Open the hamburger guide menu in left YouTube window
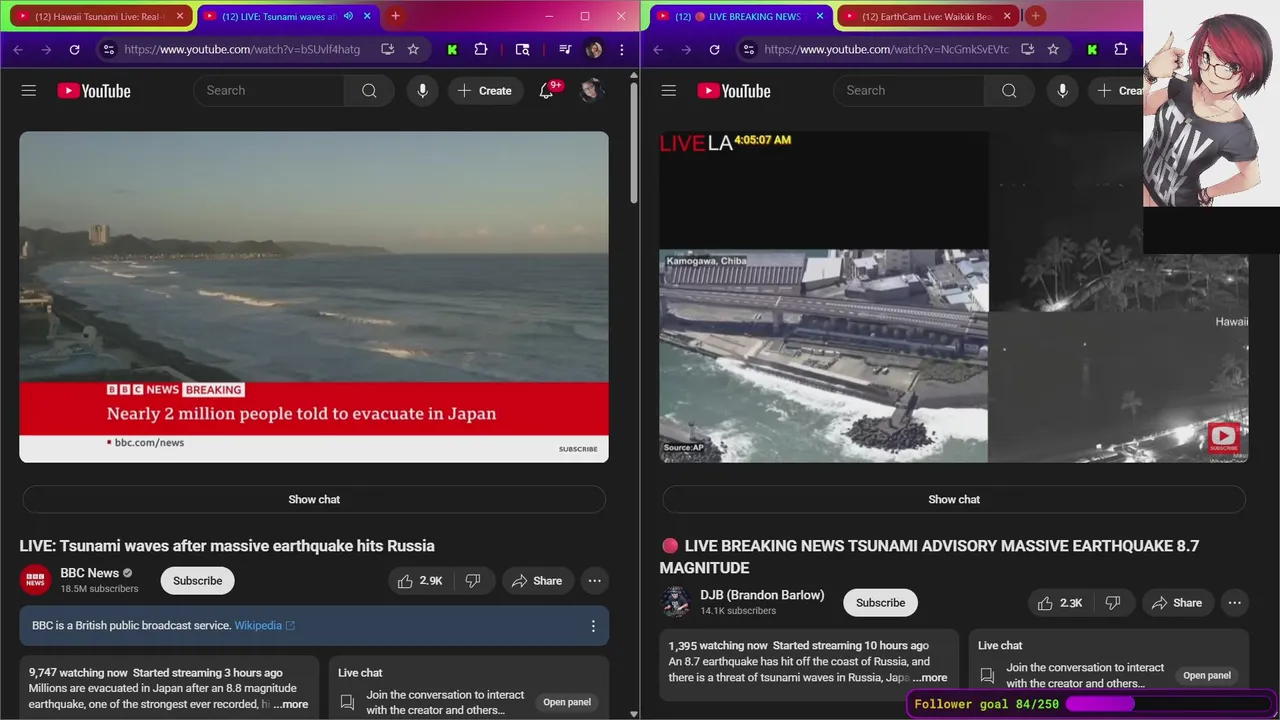This screenshot has height=720, width=1280. click(28, 91)
